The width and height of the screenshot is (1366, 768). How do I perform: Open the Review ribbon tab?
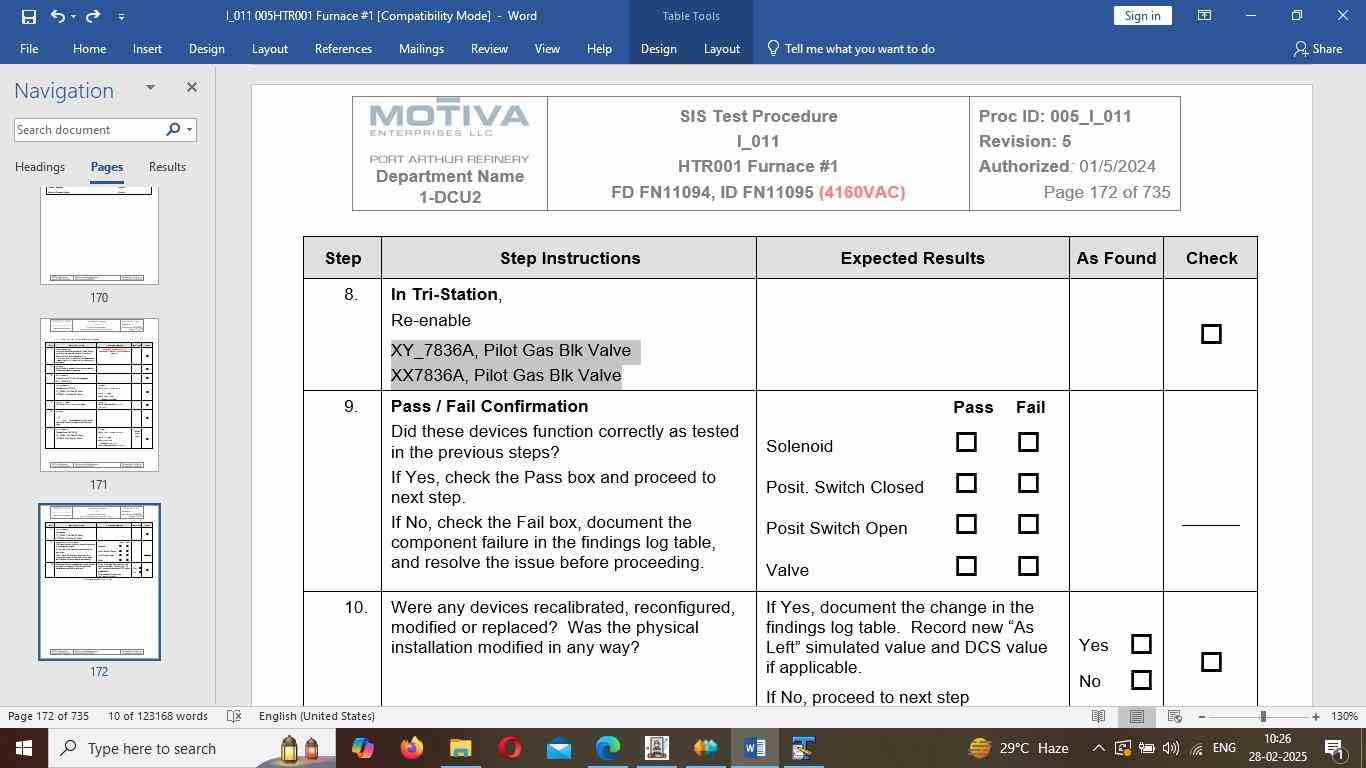tap(489, 49)
